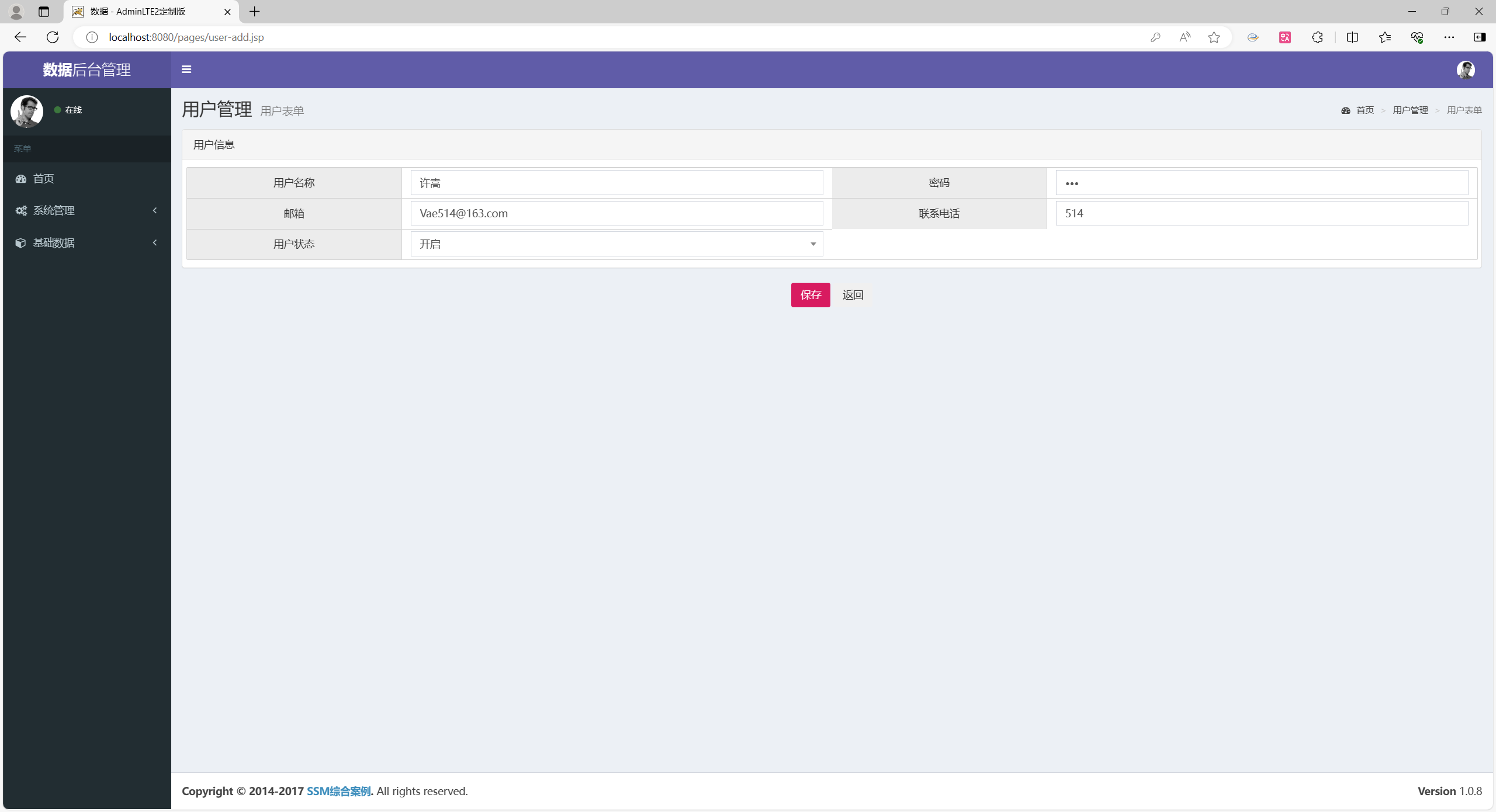Select the 首页 sidebar menu item

pyautogui.click(x=87, y=179)
